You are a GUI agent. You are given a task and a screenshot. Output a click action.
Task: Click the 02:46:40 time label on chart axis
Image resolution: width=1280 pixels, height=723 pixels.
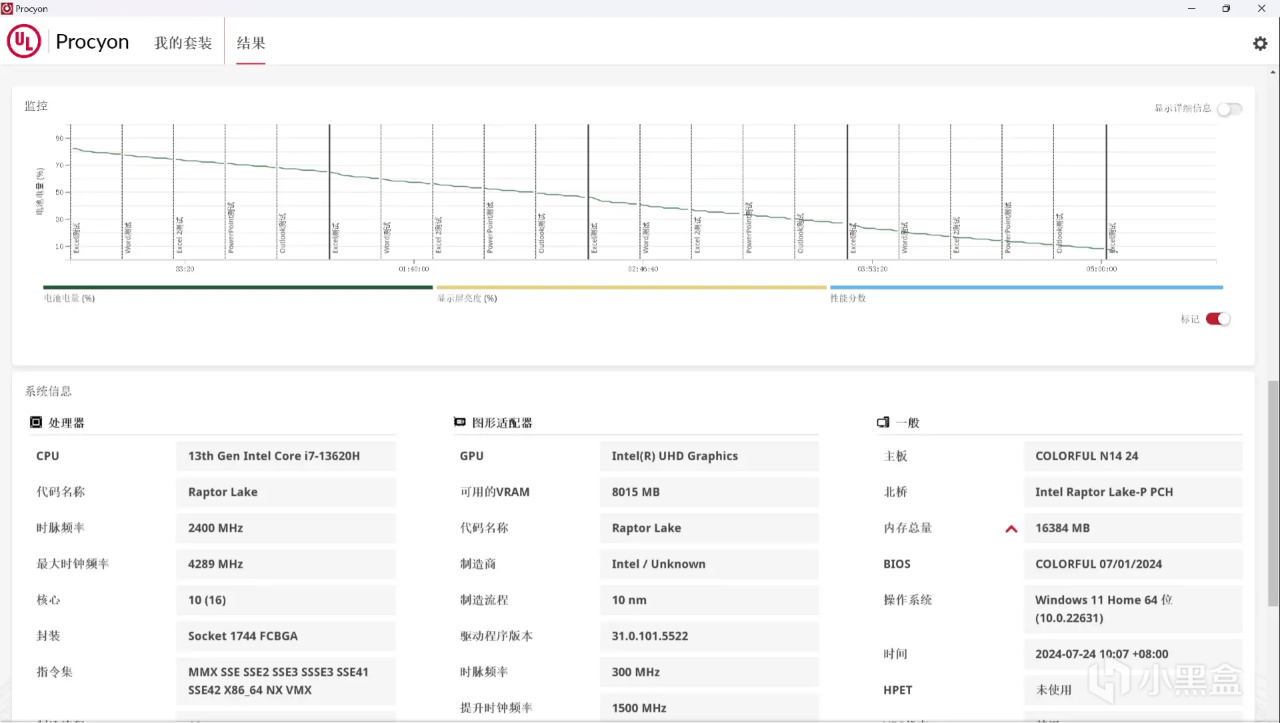pos(643,269)
